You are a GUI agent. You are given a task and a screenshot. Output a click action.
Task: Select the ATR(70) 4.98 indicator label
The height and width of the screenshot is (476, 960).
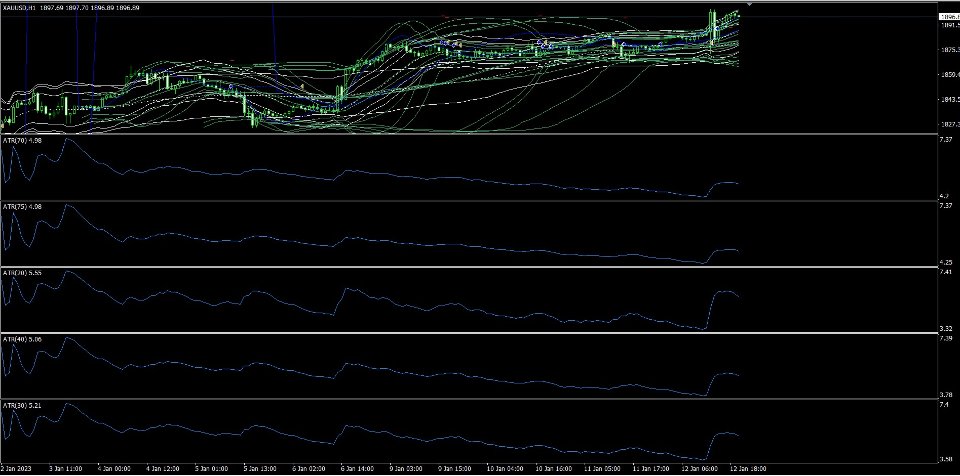23,140
